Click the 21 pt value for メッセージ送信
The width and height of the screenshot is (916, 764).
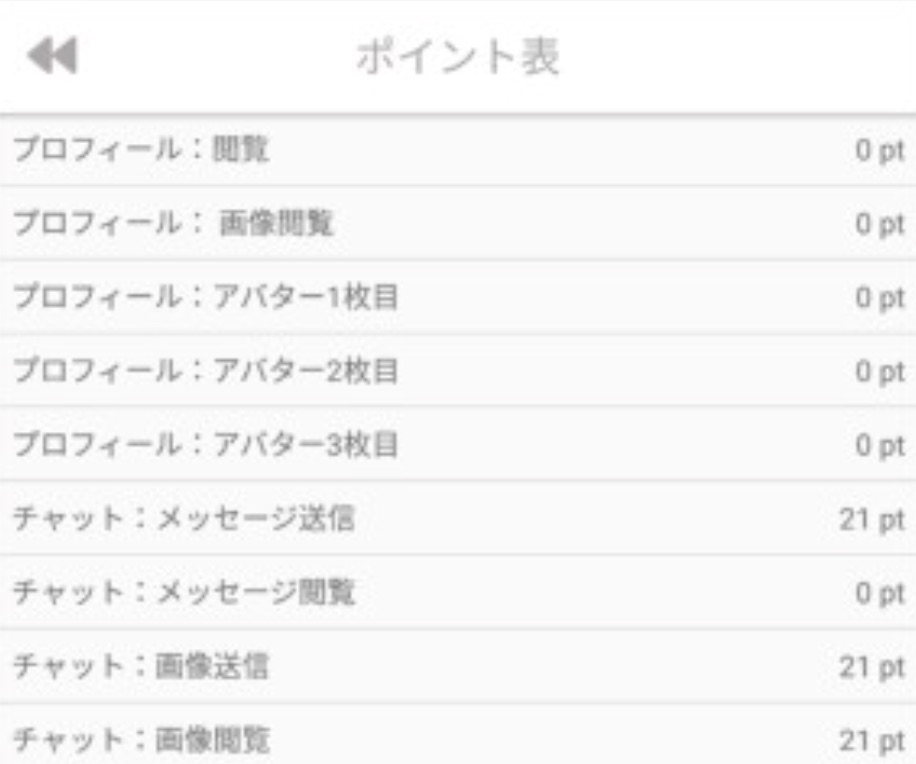871,520
